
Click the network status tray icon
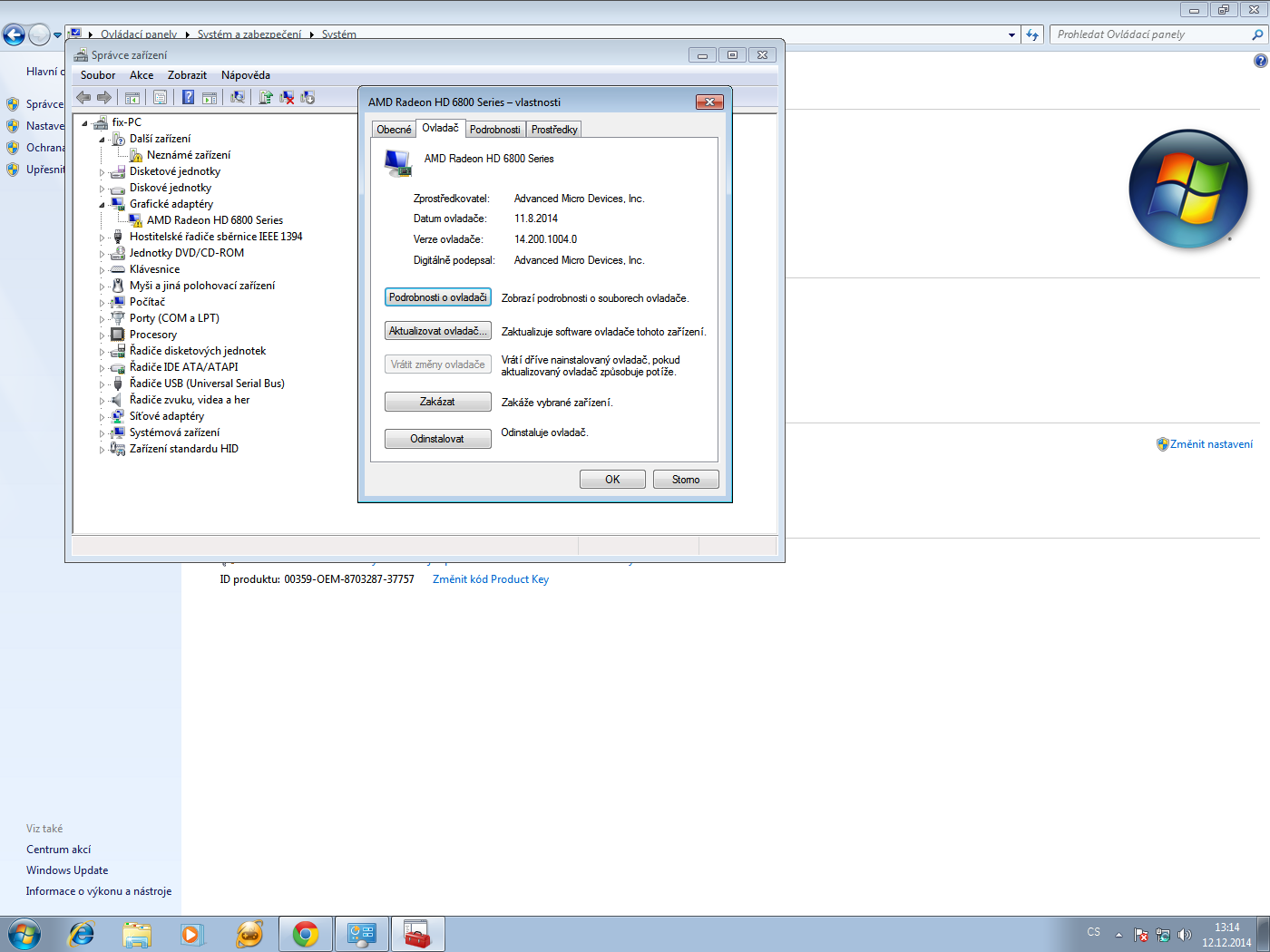click(x=1163, y=935)
